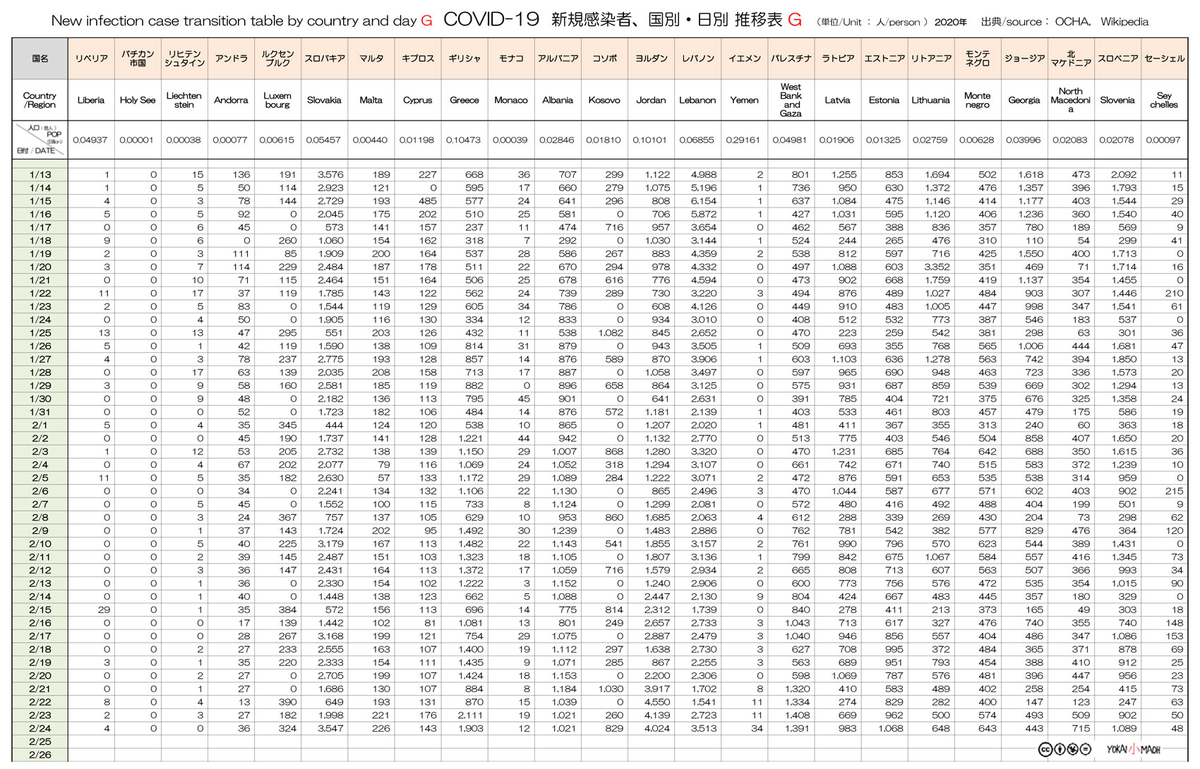Select the 'Liberia' column header
Viewport: 1200px width, 769px height.
tap(92, 100)
